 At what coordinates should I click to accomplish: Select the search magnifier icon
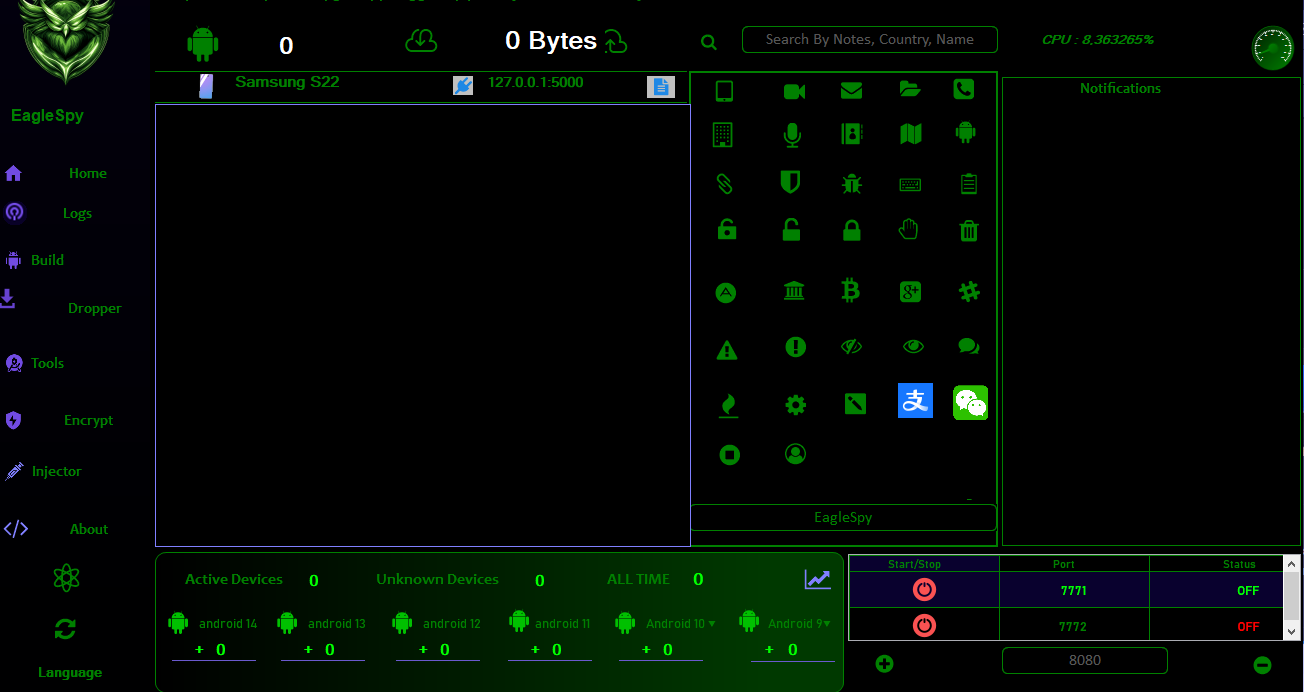point(709,42)
